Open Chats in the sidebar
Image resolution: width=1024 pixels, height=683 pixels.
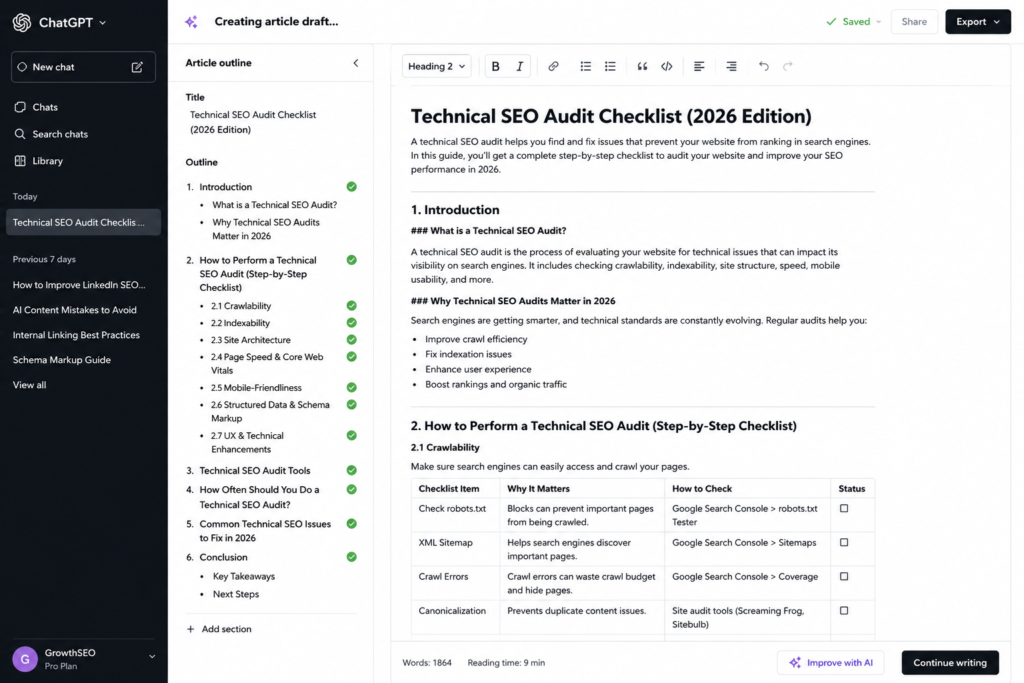tap(45, 107)
